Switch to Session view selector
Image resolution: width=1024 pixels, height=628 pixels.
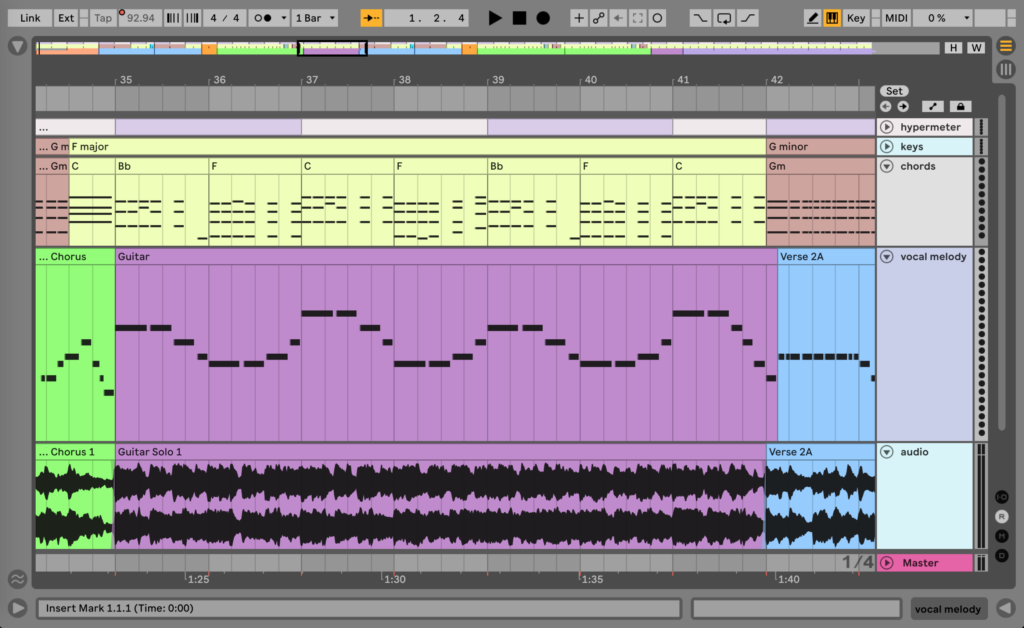1006,69
